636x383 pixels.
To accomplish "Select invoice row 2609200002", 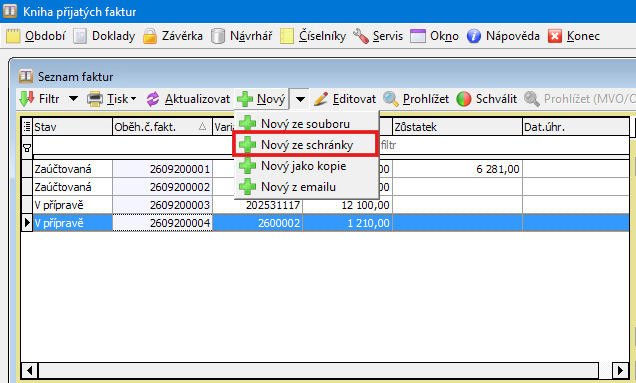I will tap(325, 187).
